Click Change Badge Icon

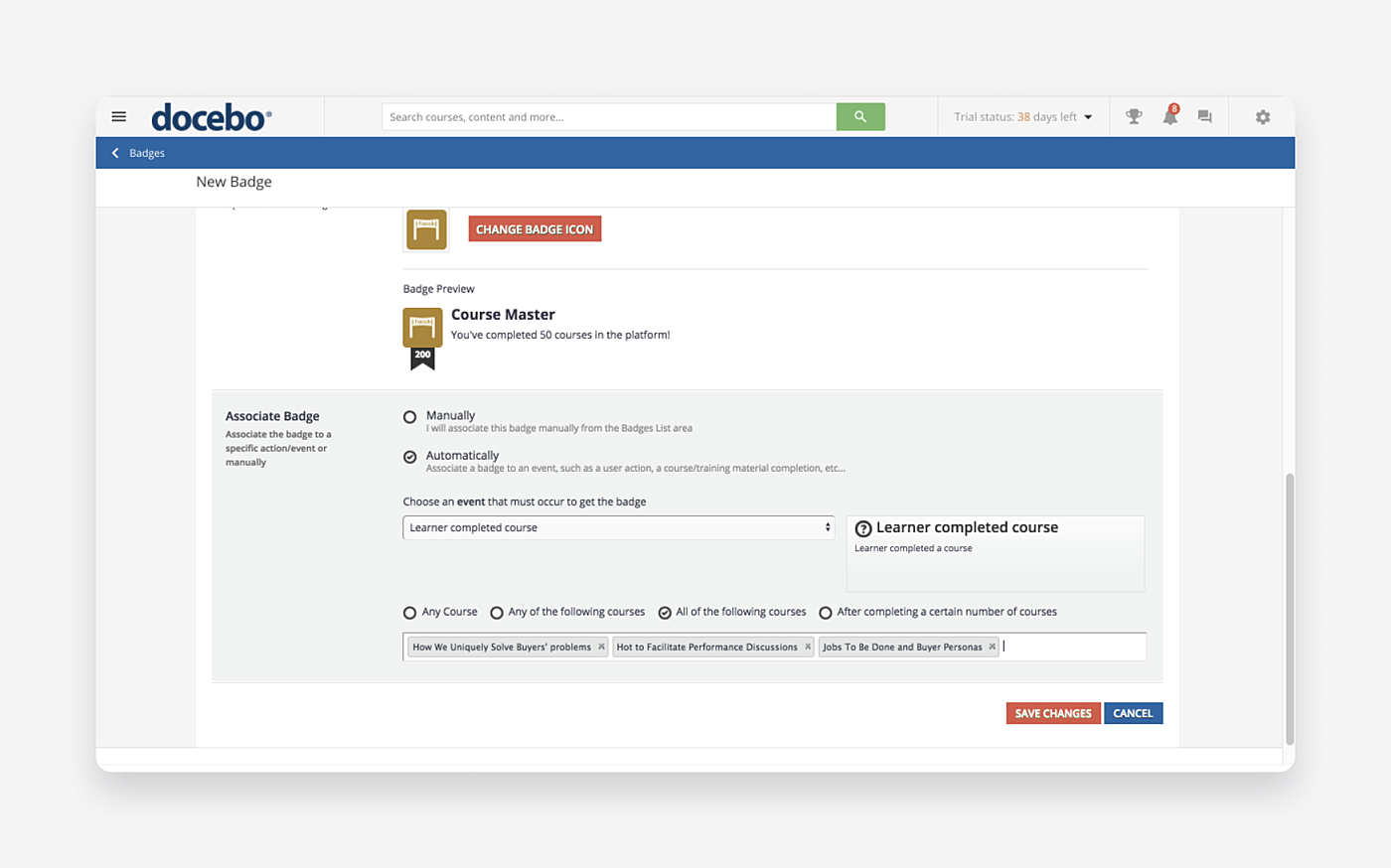[534, 228]
